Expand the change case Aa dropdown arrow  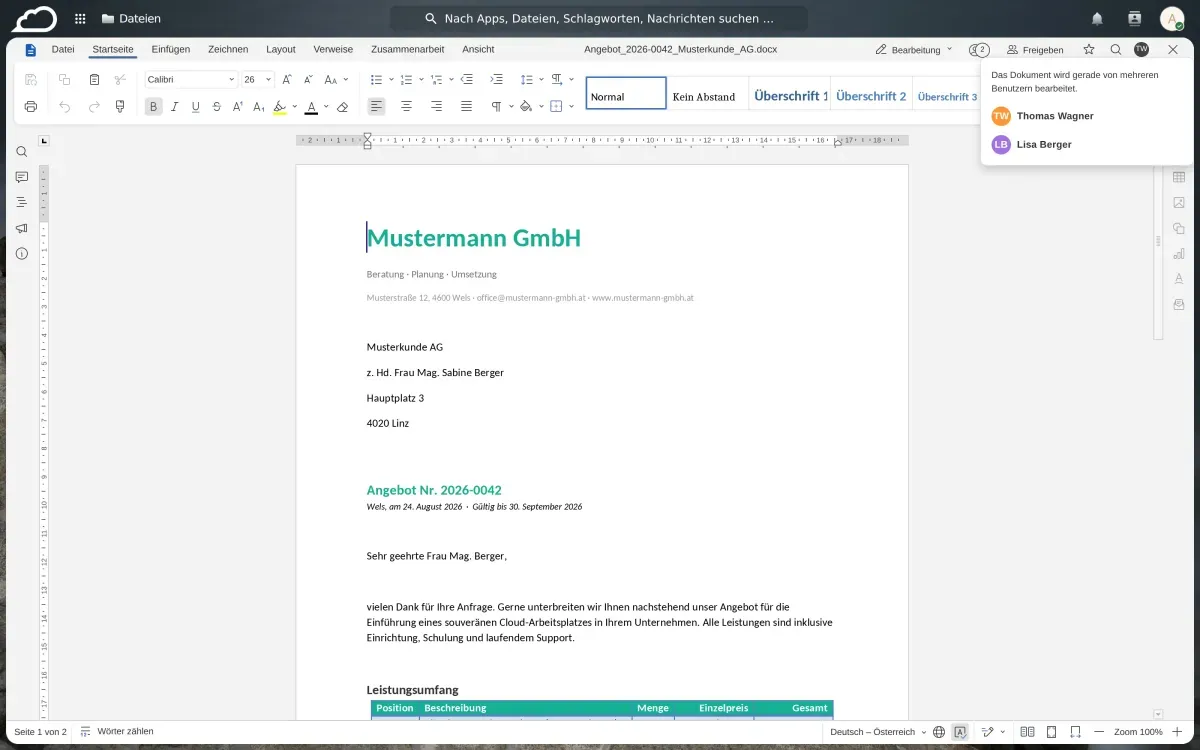tap(346, 79)
